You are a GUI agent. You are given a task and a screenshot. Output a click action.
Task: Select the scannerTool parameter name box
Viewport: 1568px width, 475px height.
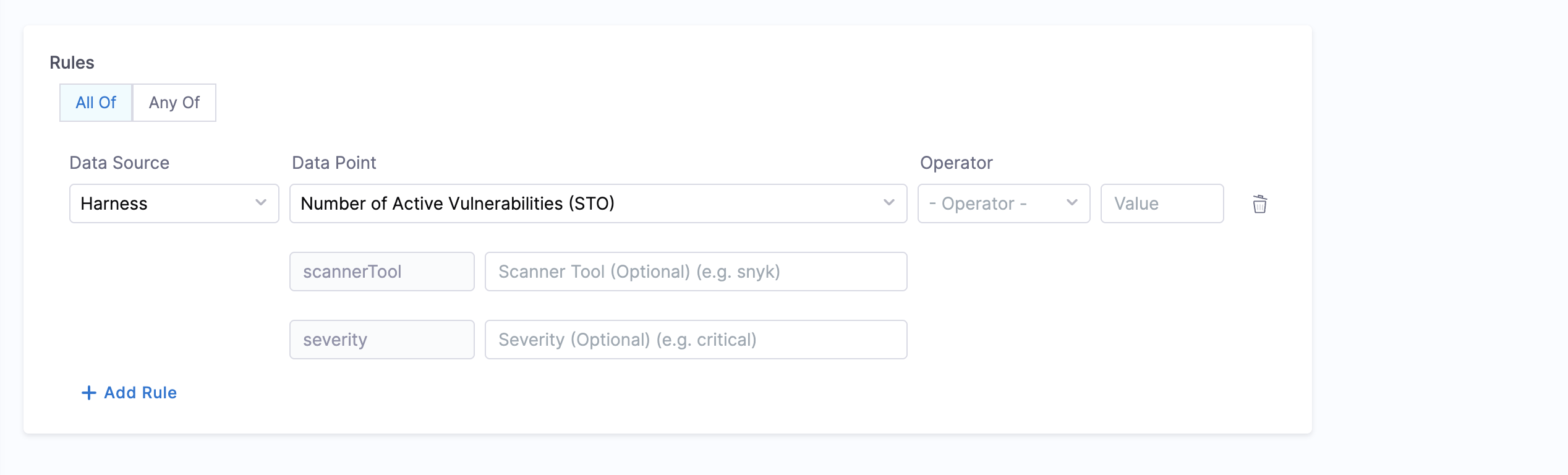pyautogui.click(x=381, y=272)
